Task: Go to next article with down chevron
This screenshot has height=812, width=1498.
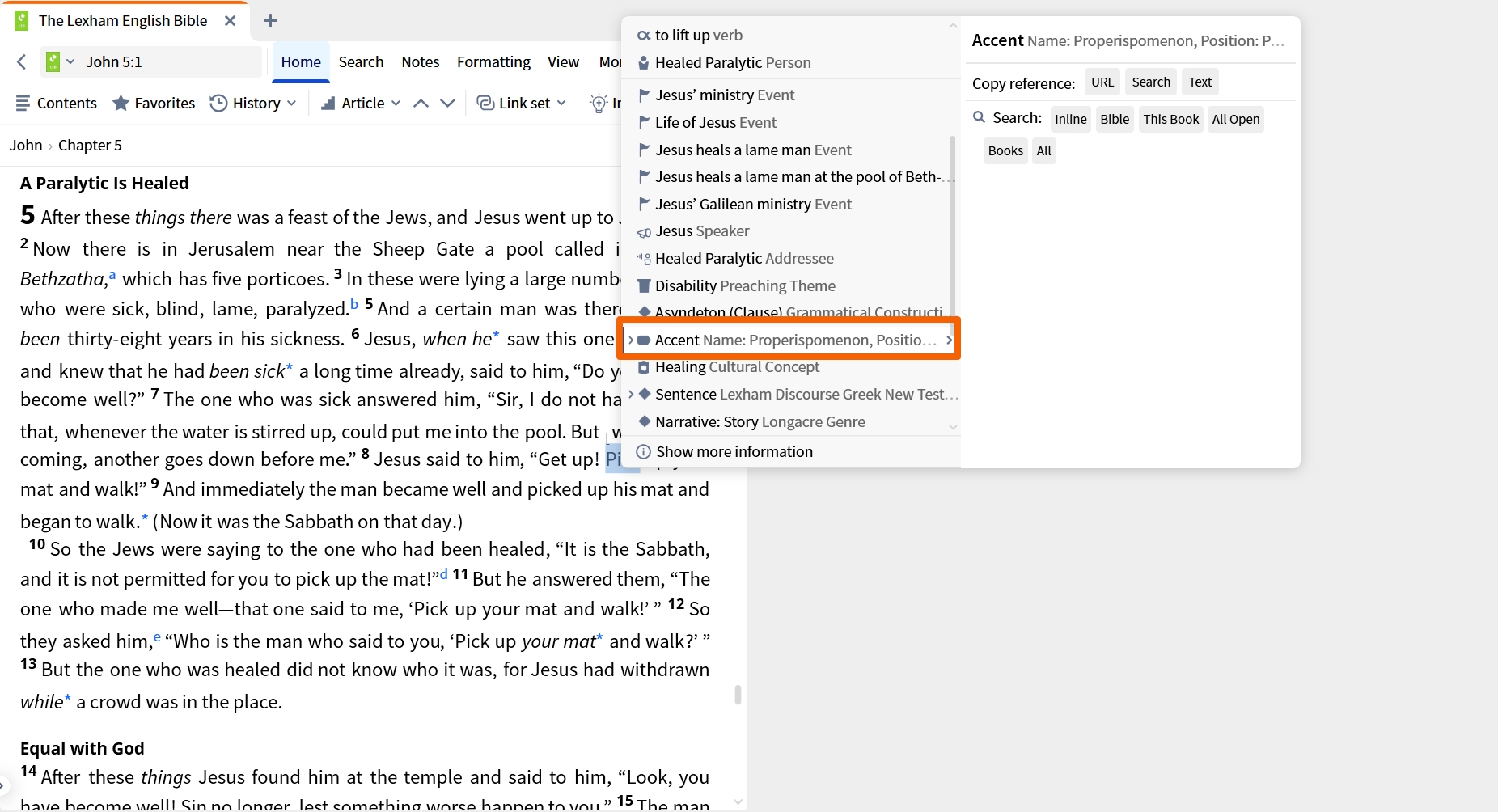Action: click(447, 103)
